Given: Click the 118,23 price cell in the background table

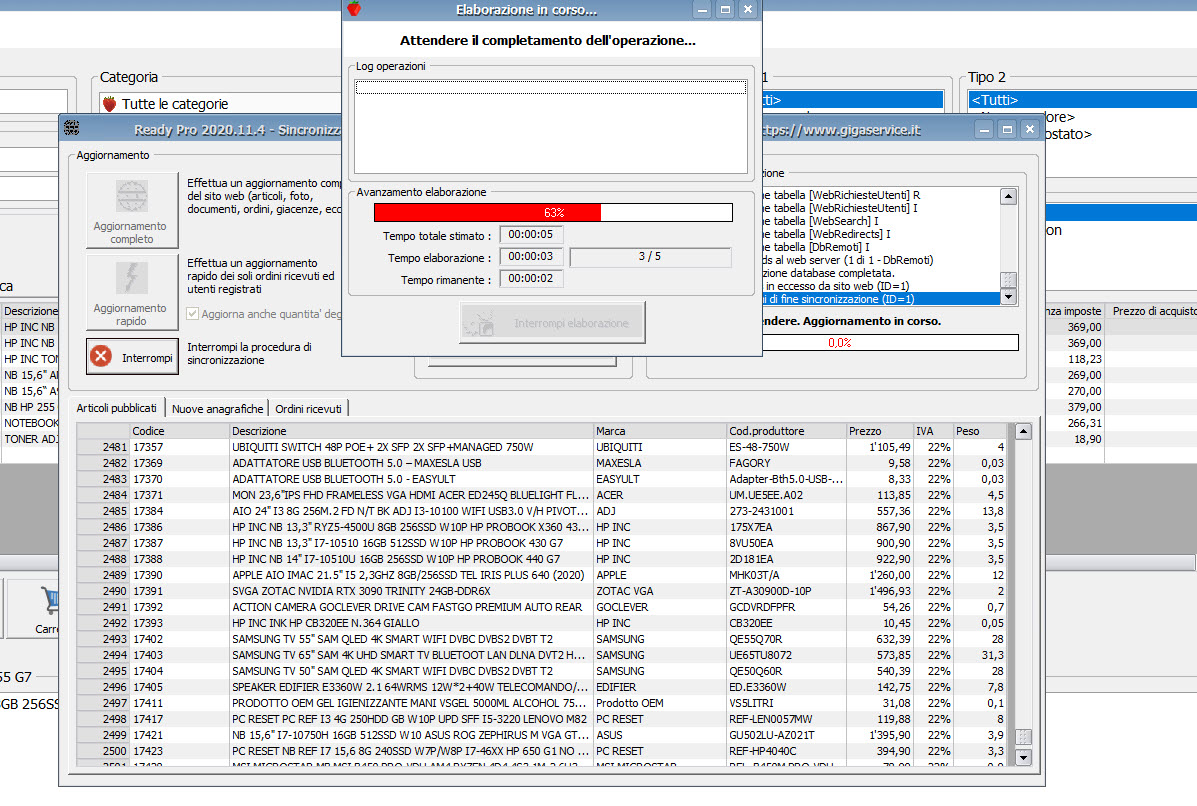Looking at the screenshot, I should point(1075,359).
